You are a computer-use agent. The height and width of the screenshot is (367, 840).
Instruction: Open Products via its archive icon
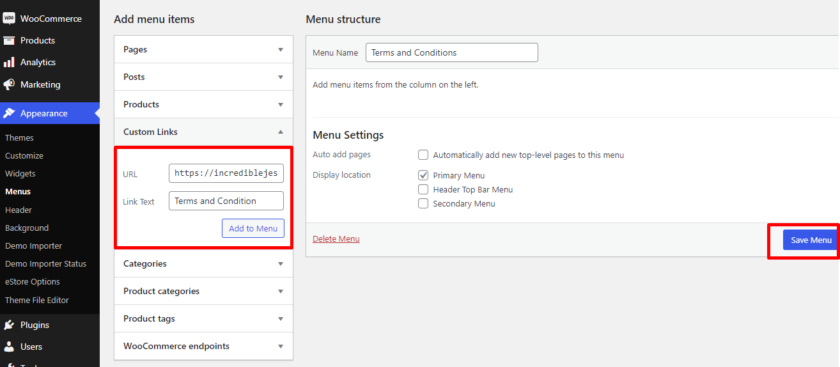pos(9,41)
